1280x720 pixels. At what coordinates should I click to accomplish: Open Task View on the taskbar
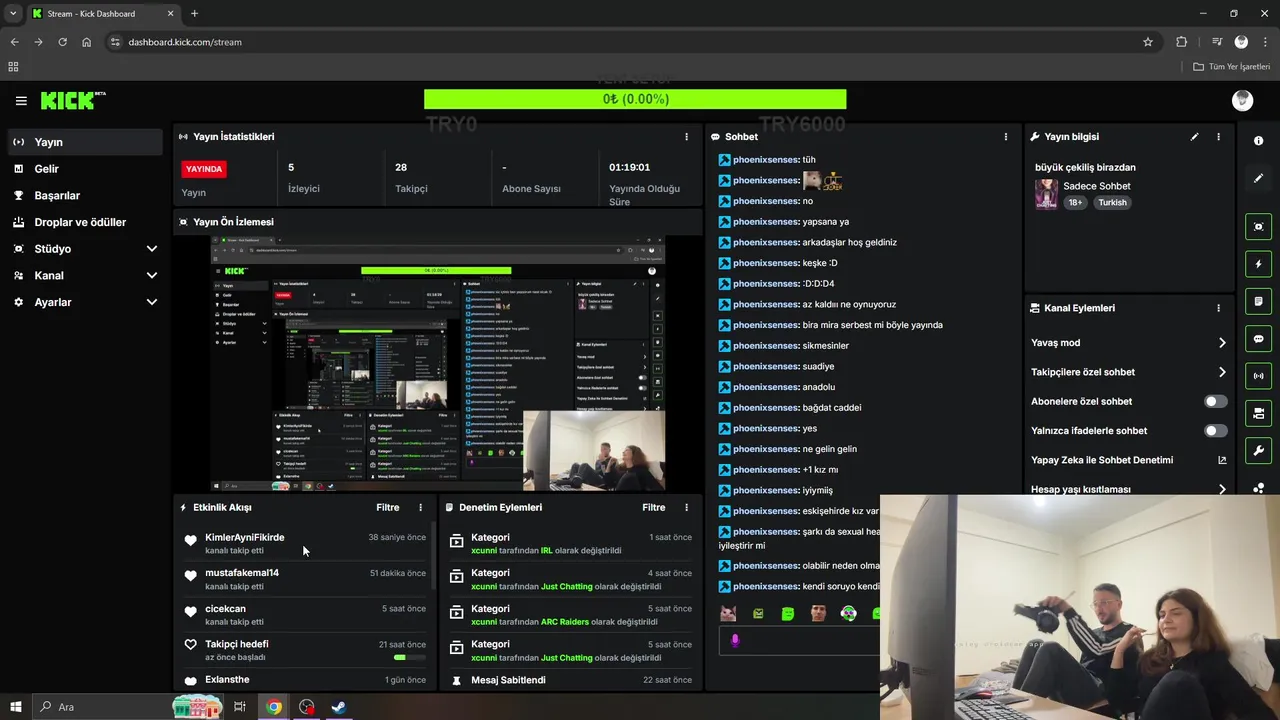coord(240,707)
